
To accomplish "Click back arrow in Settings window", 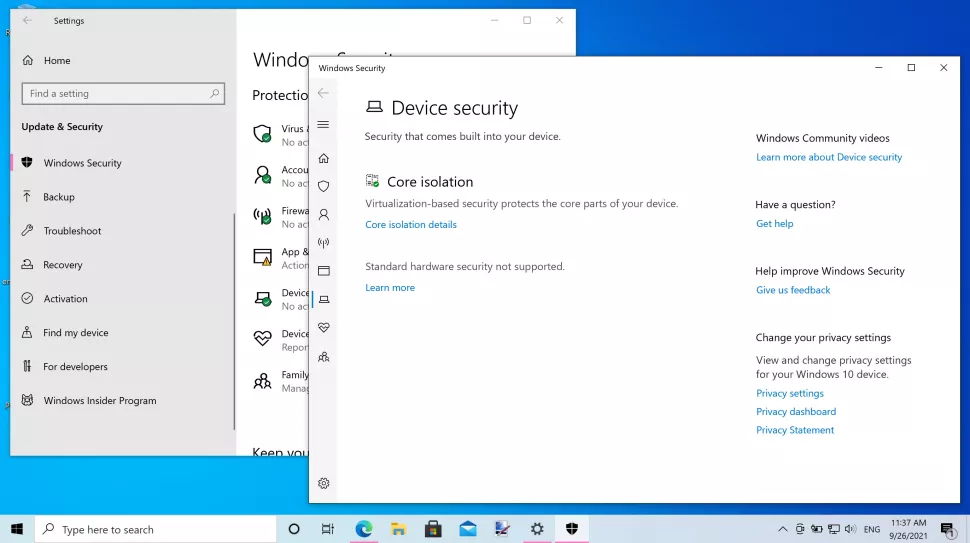I will pos(27,20).
